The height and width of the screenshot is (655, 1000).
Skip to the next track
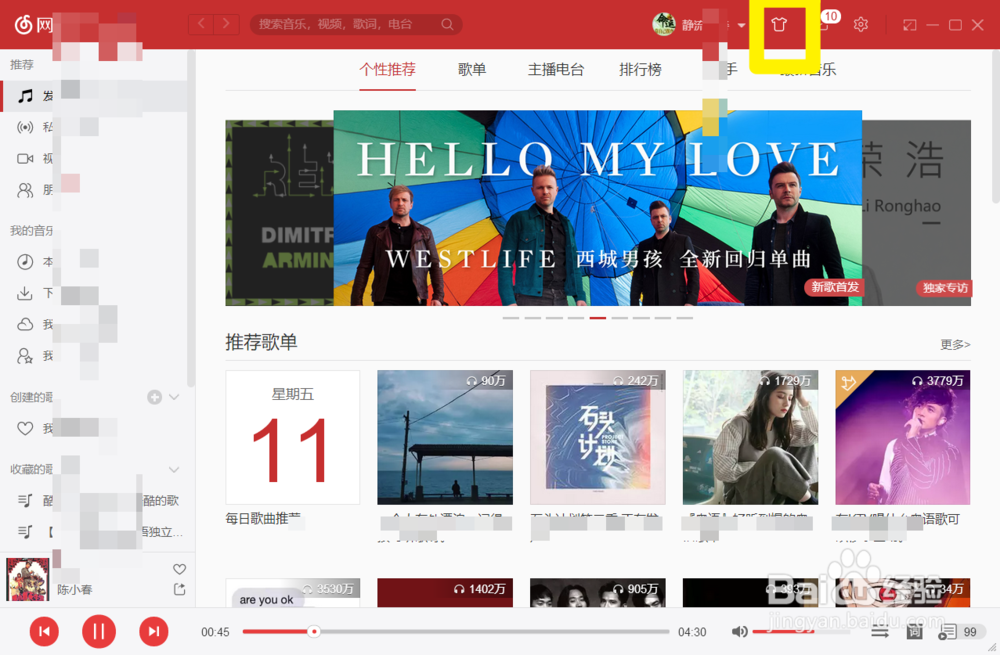pyautogui.click(x=154, y=631)
